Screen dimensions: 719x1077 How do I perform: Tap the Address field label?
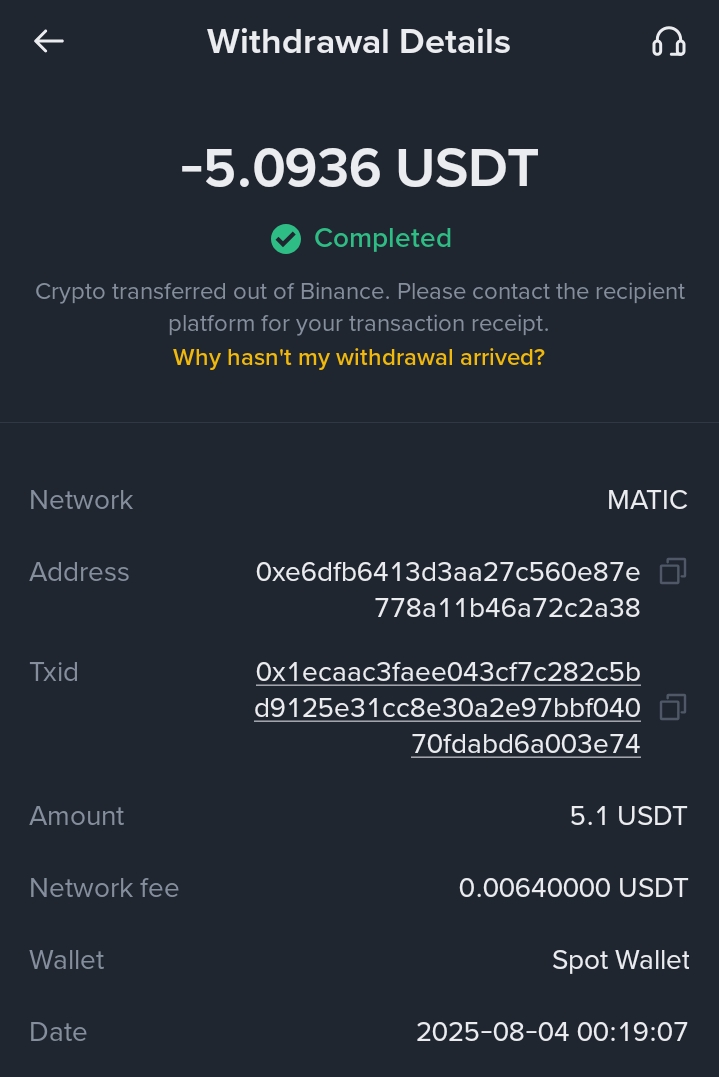[80, 572]
